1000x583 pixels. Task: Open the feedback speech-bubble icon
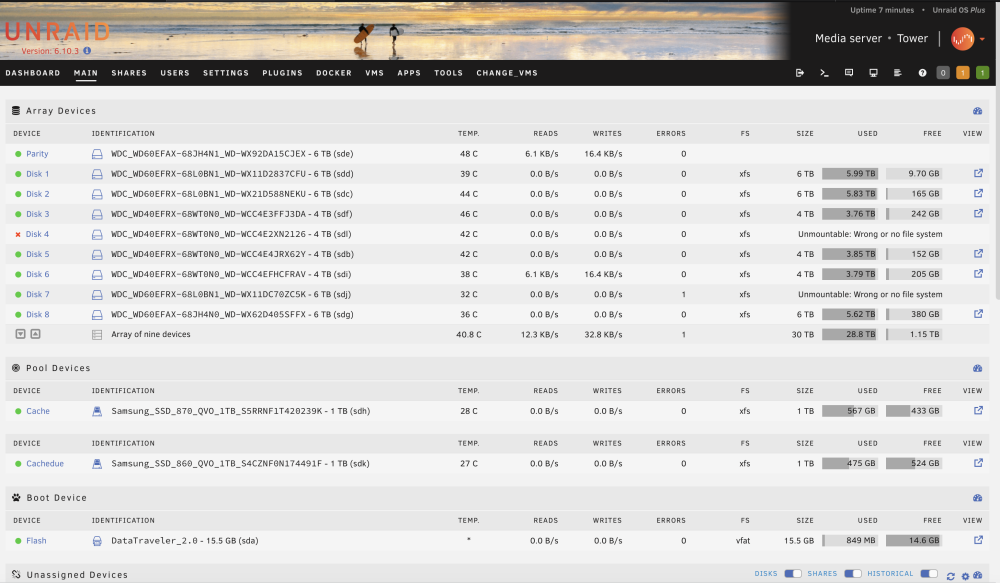pyautogui.click(x=849, y=73)
